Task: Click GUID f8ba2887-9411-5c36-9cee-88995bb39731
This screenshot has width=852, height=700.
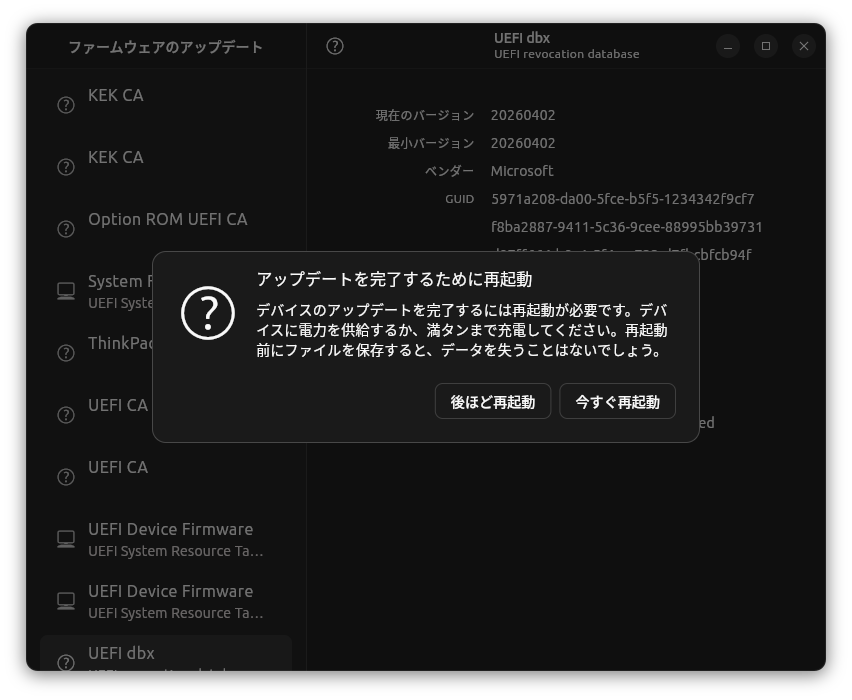Action: (627, 227)
